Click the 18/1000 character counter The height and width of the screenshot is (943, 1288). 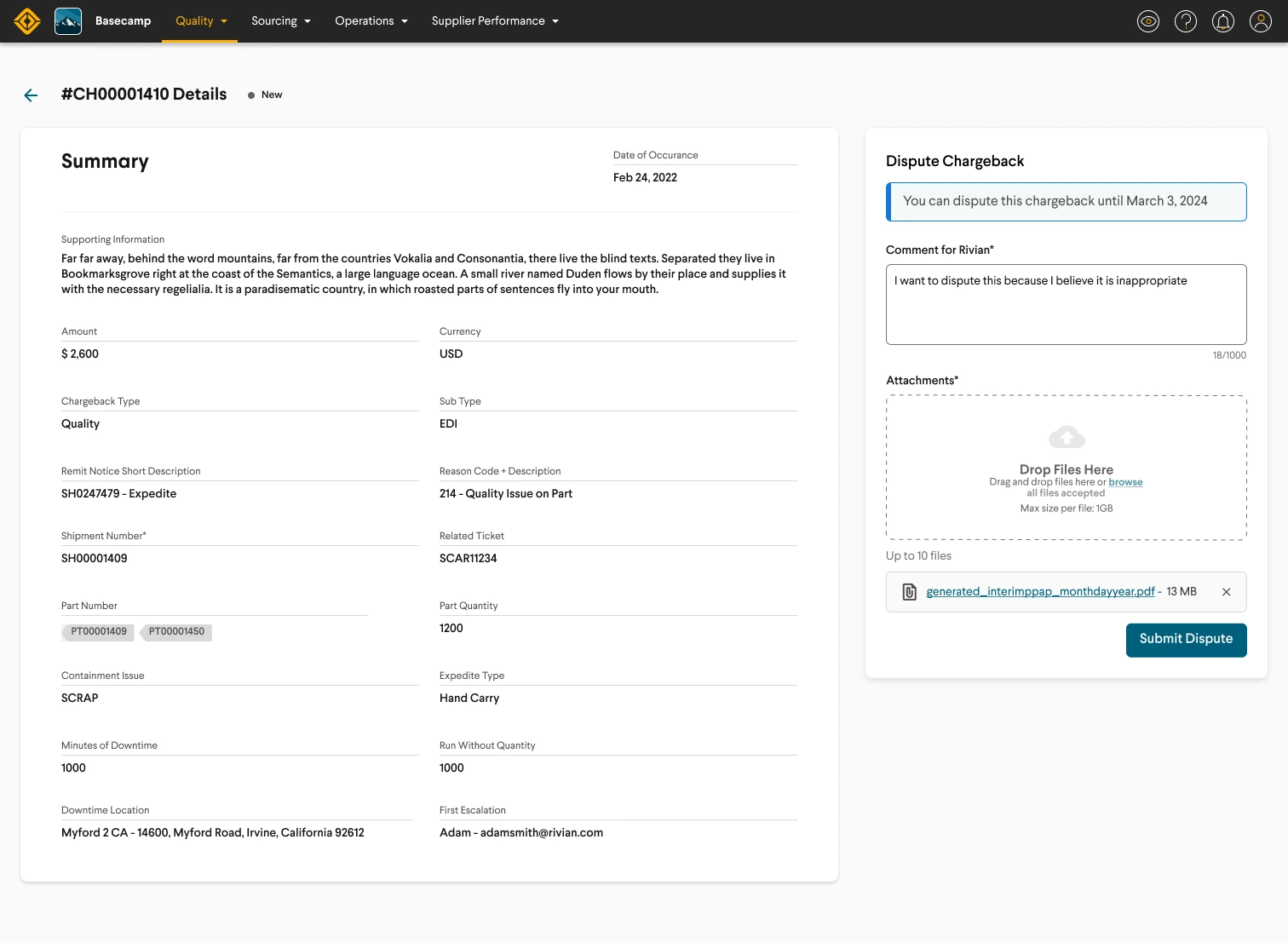click(x=1229, y=355)
